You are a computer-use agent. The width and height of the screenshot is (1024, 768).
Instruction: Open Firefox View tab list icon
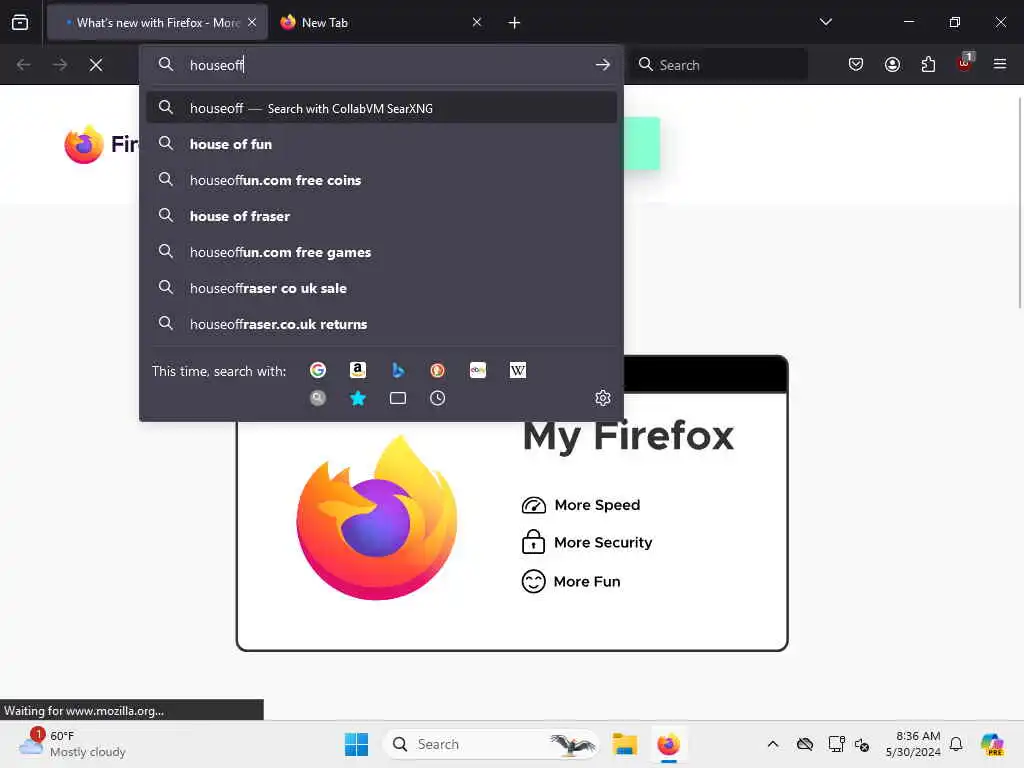click(20, 22)
